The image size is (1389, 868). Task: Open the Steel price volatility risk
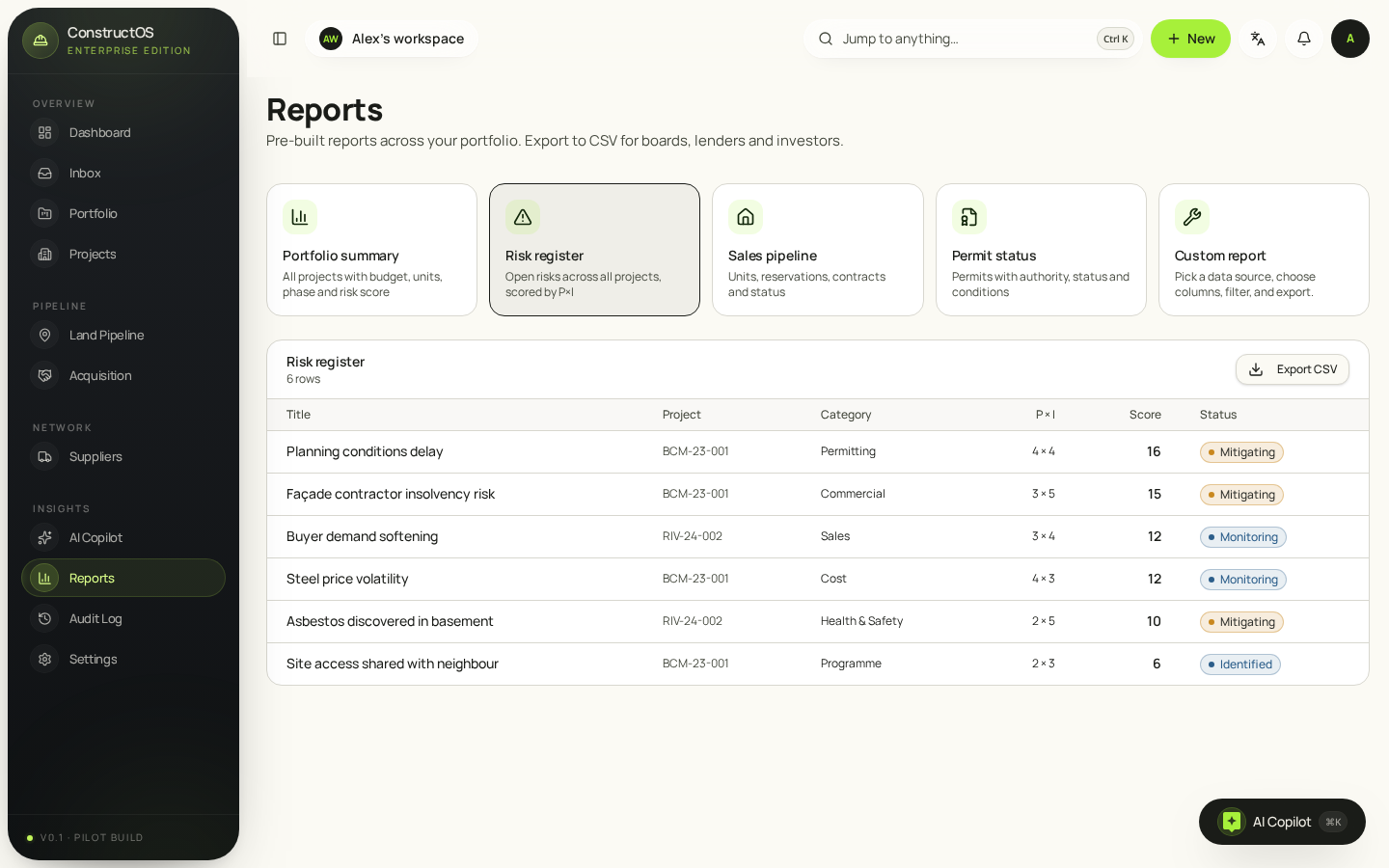click(x=818, y=579)
